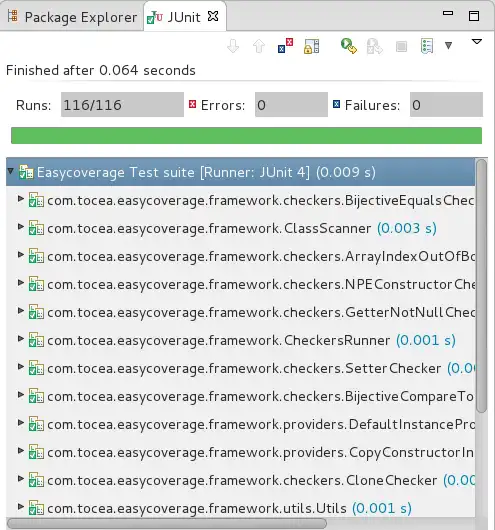Expand the GetterNotNullChecker test node
The height and width of the screenshot is (530, 495).
click(21, 311)
